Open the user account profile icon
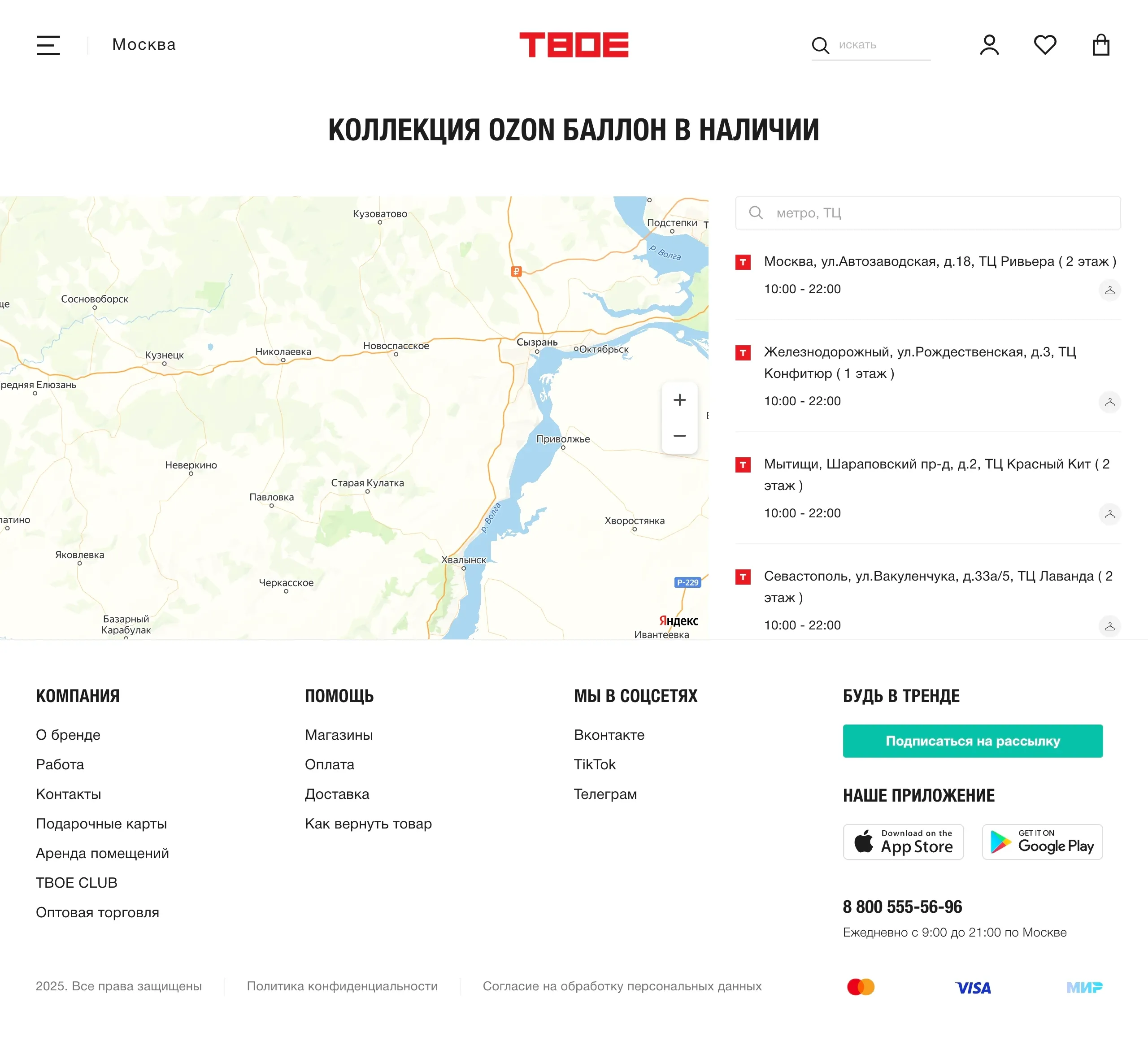The width and height of the screenshot is (1148, 1041). coord(989,45)
